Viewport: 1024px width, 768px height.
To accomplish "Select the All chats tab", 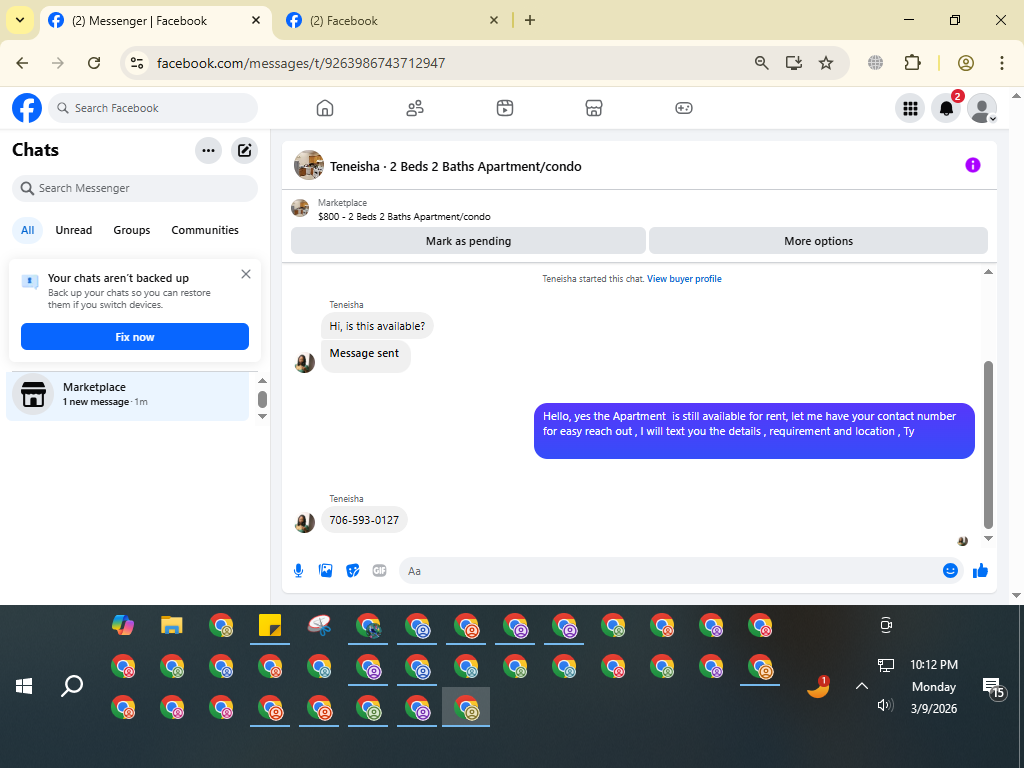I will point(27,230).
